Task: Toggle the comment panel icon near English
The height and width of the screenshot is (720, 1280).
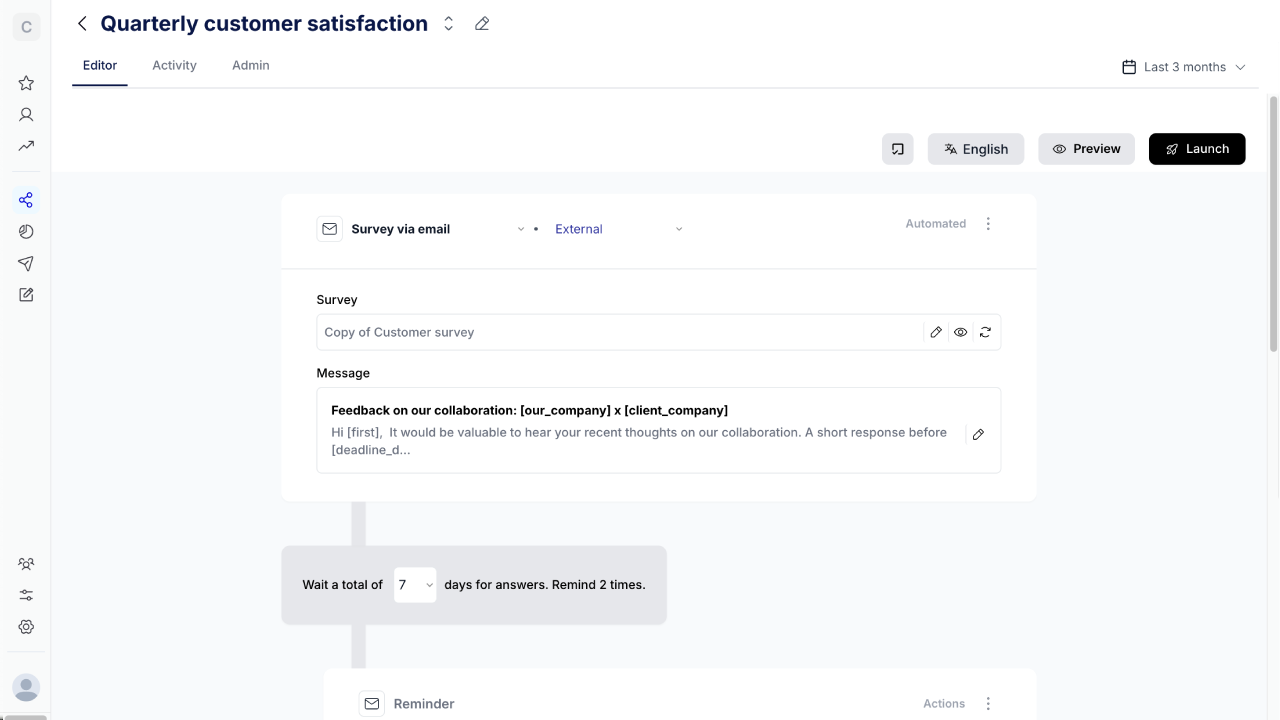Action: 898,149
